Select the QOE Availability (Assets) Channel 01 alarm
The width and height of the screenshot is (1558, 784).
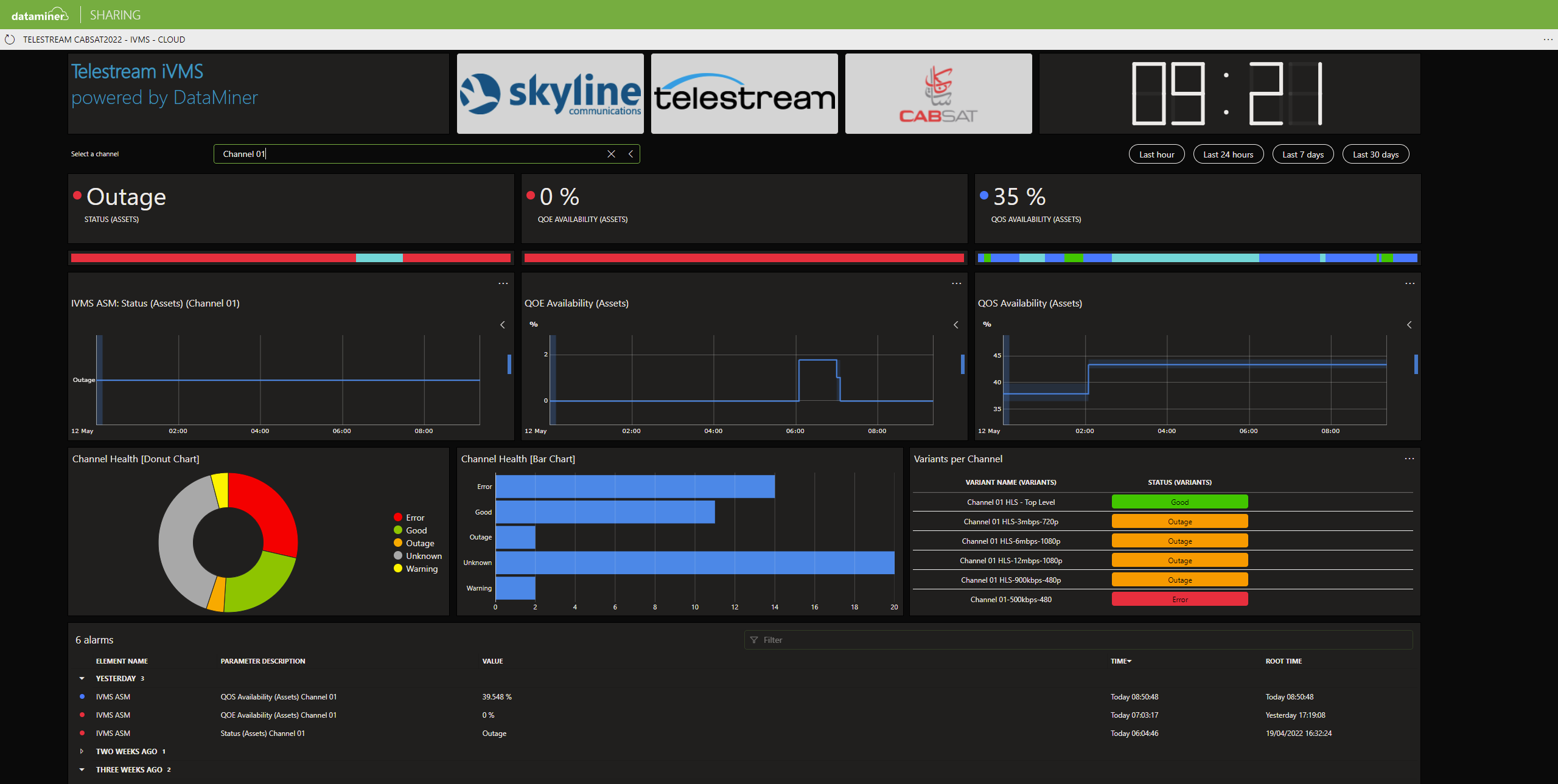744,715
